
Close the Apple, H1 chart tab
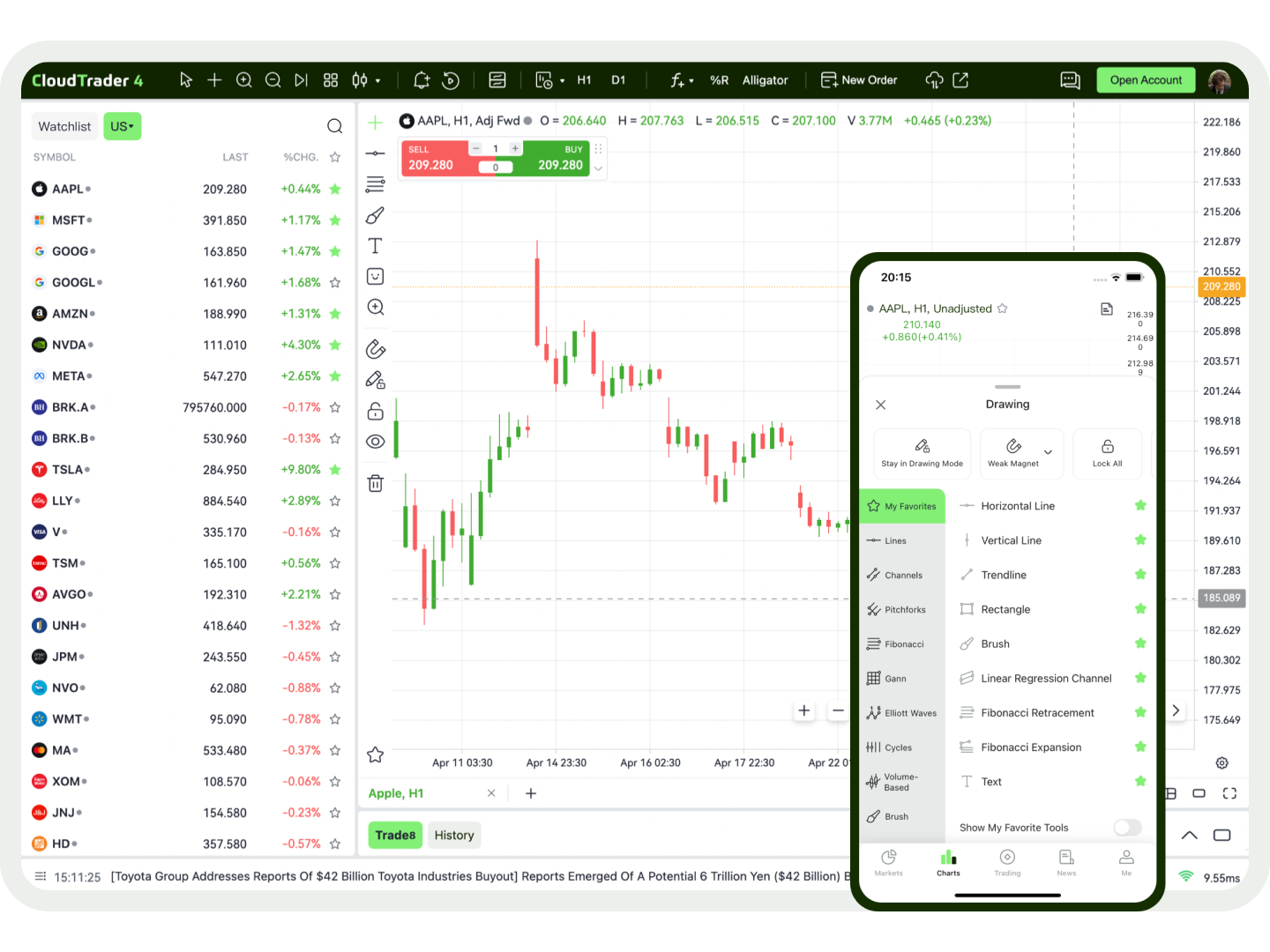[x=491, y=793]
